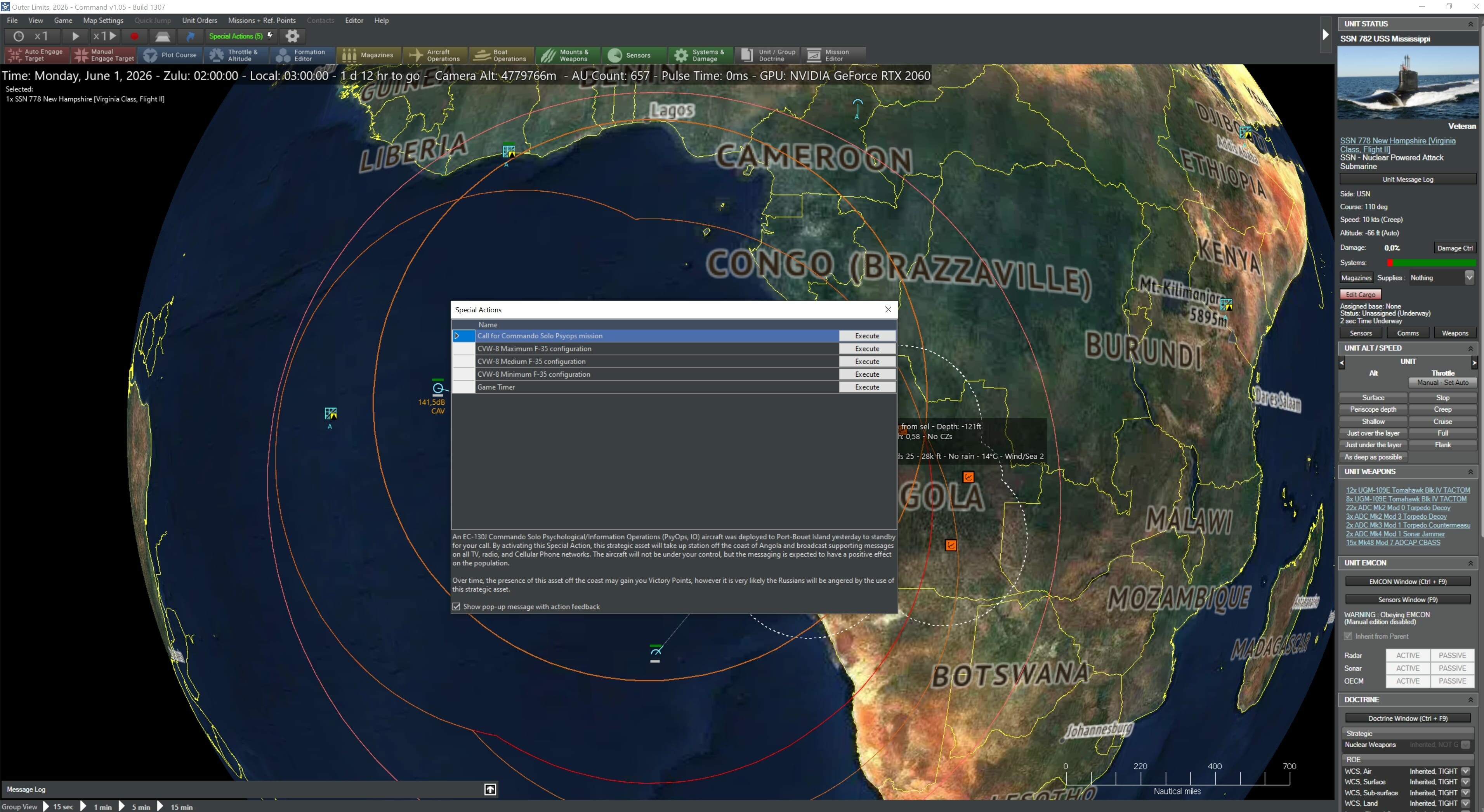This screenshot has width=1484, height=812.
Task: Open the Map Settings menu
Action: tap(103, 20)
